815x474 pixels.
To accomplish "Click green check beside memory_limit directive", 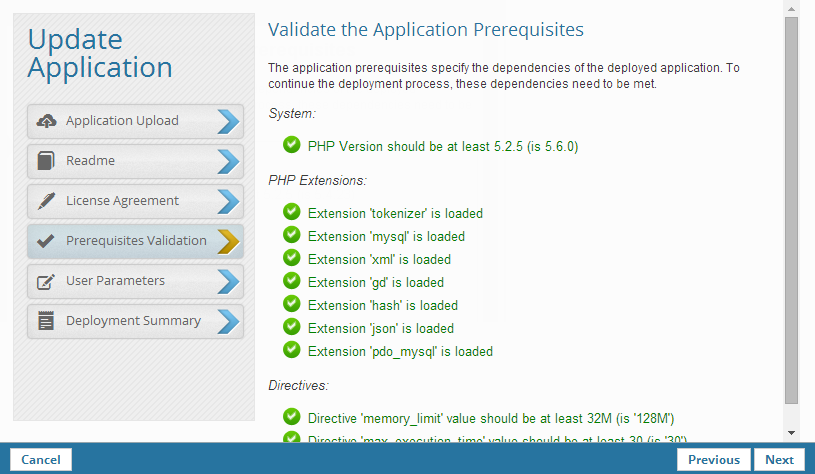I will 292,416.
